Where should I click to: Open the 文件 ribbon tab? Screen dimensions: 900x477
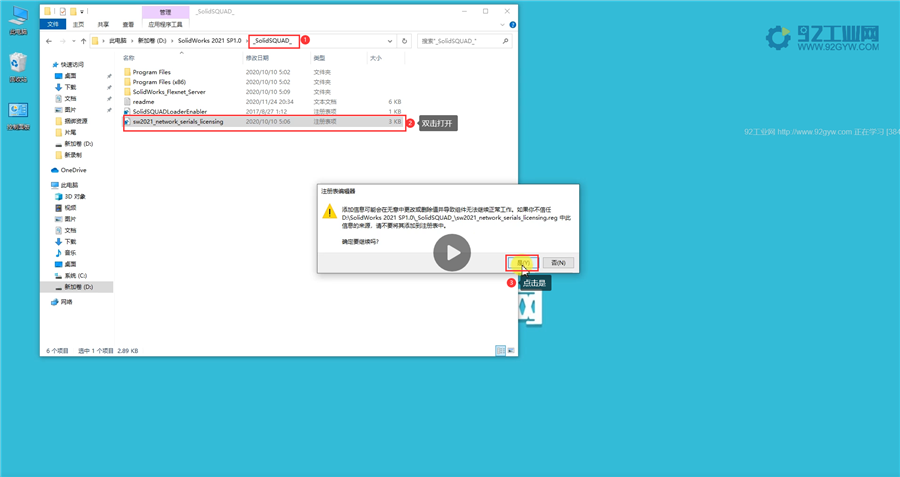click(53, 25)
